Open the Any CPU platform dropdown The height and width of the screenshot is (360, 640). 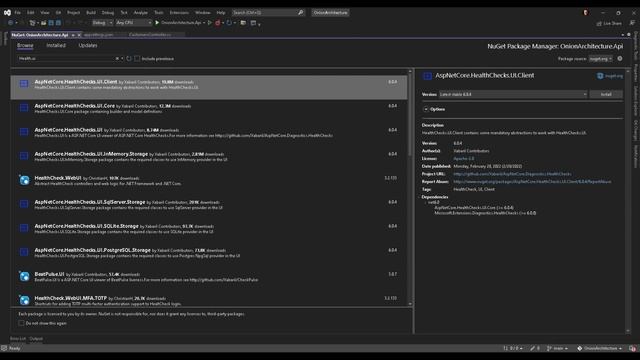[x=133, y=23]
